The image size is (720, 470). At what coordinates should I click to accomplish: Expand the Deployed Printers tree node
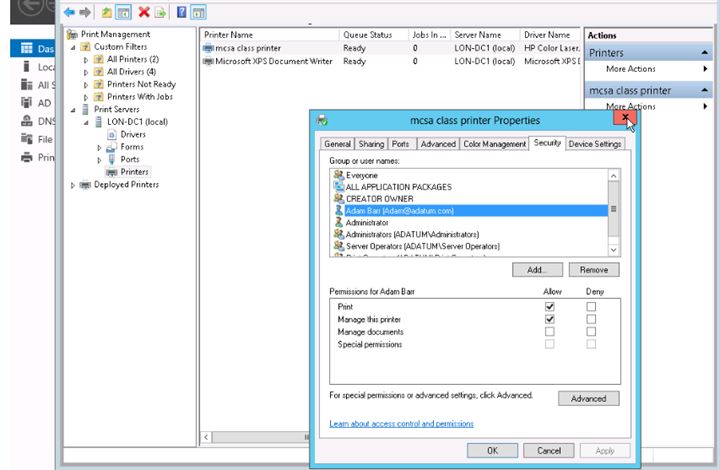point(73,185)
